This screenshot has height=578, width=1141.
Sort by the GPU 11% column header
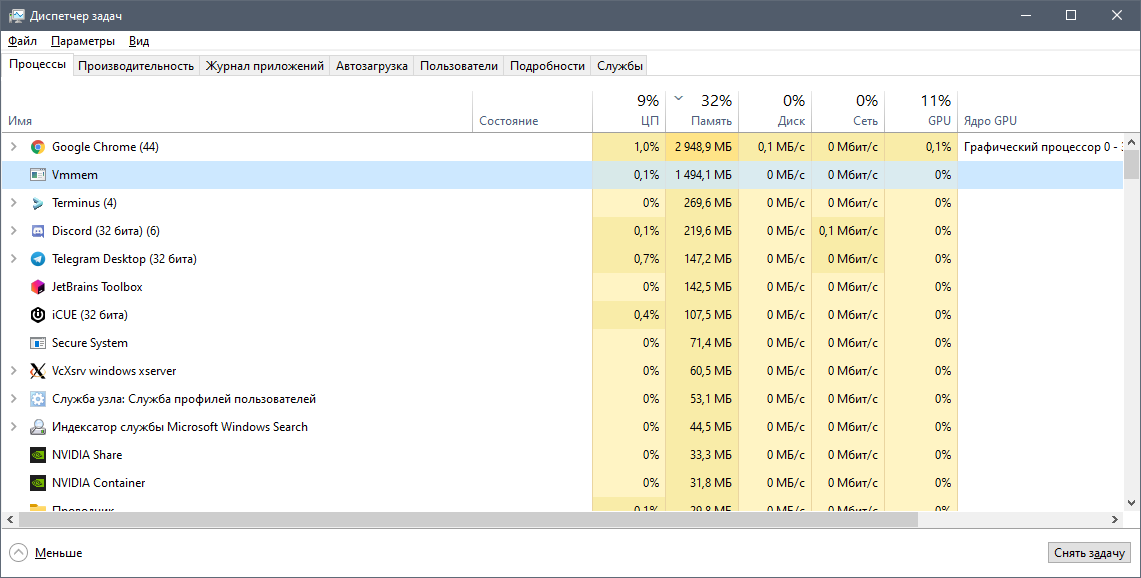pos(921,112)
